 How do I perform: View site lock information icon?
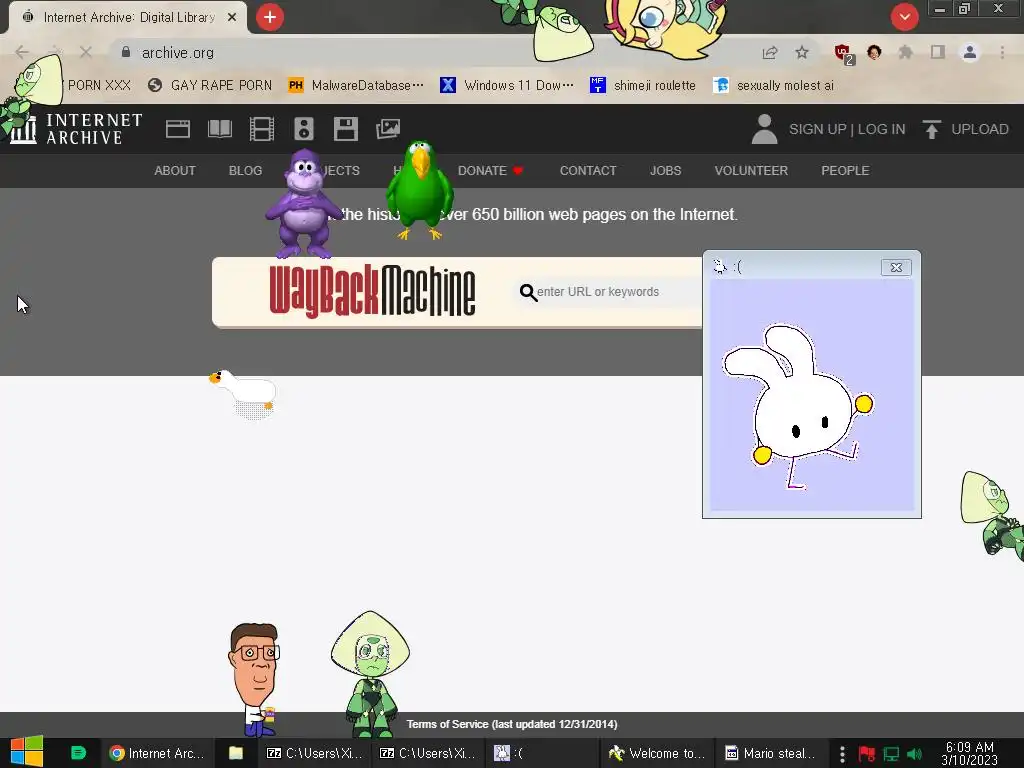point(126,52)
